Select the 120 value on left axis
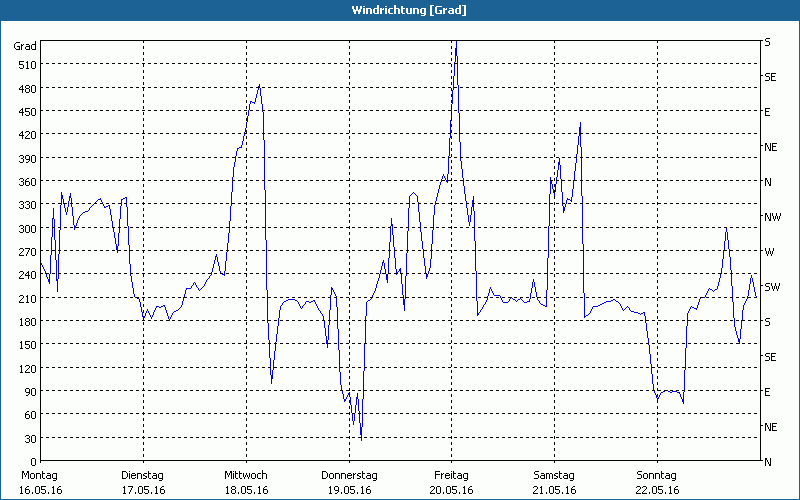The image size is (800, 500). coord(28,368)
